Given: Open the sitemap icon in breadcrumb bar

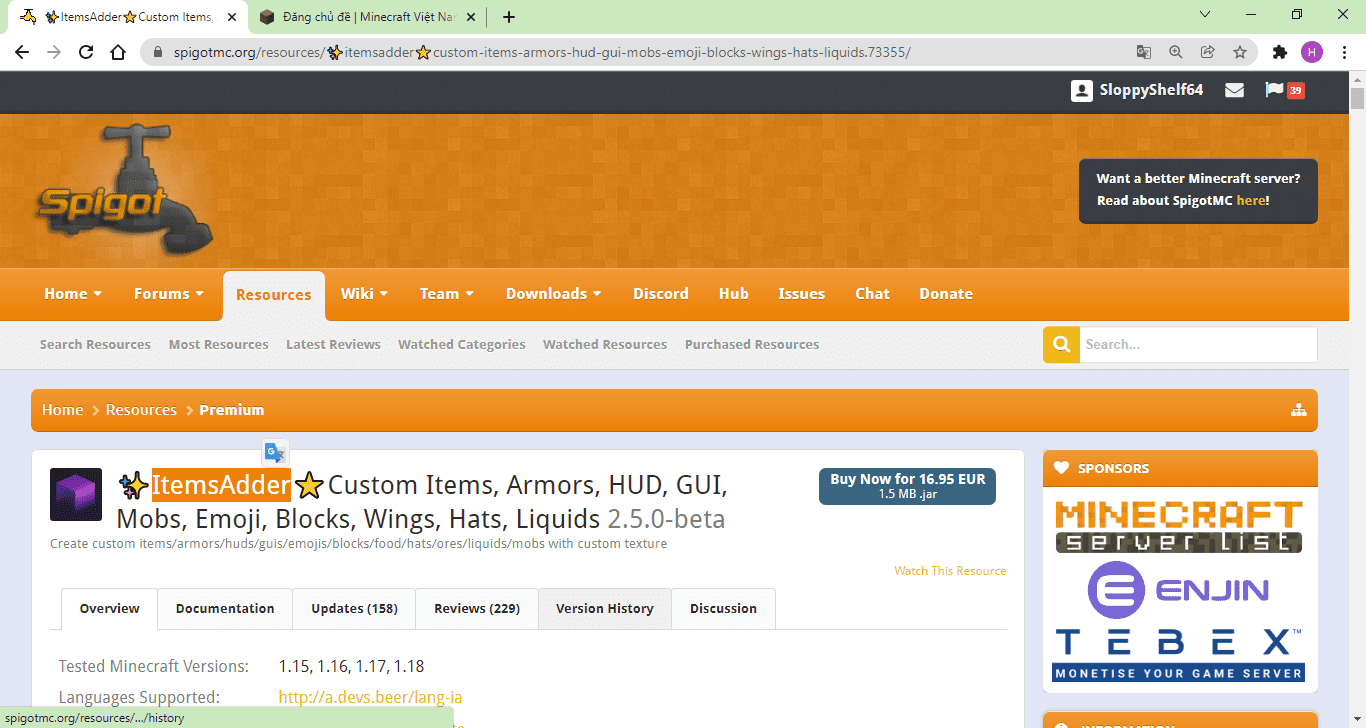Looking at the screenshot, I should click(1299, 410).
